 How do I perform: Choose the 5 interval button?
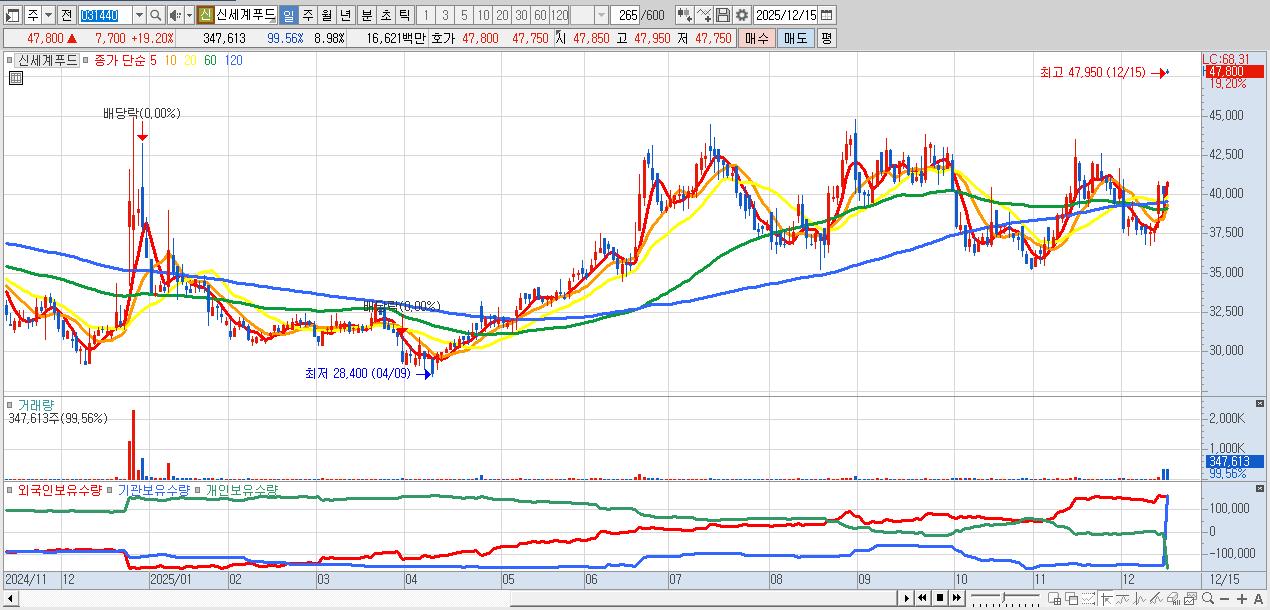click(x=464, y=15)
